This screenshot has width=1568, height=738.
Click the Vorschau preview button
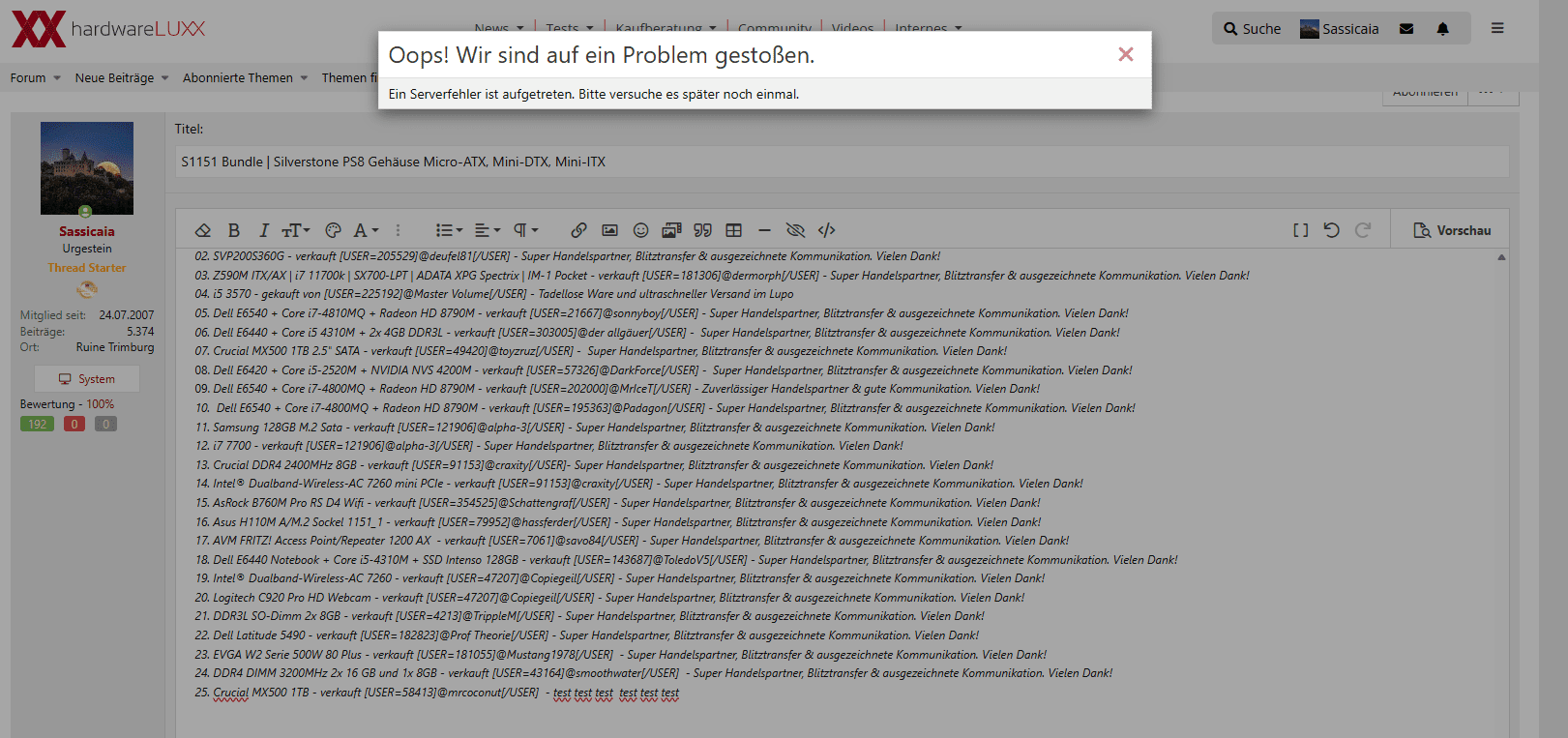1452,230
